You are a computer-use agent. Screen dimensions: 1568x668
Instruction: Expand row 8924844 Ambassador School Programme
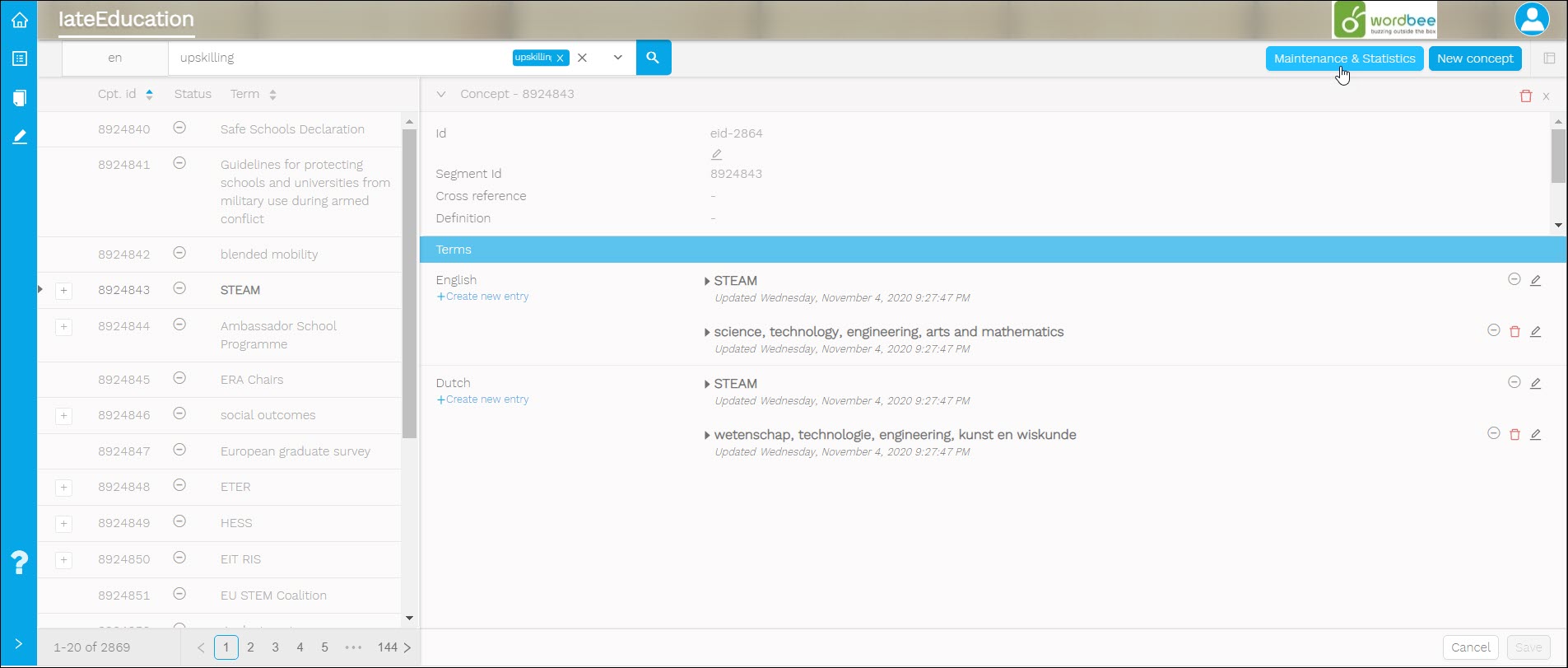click(x=63, y=327)
